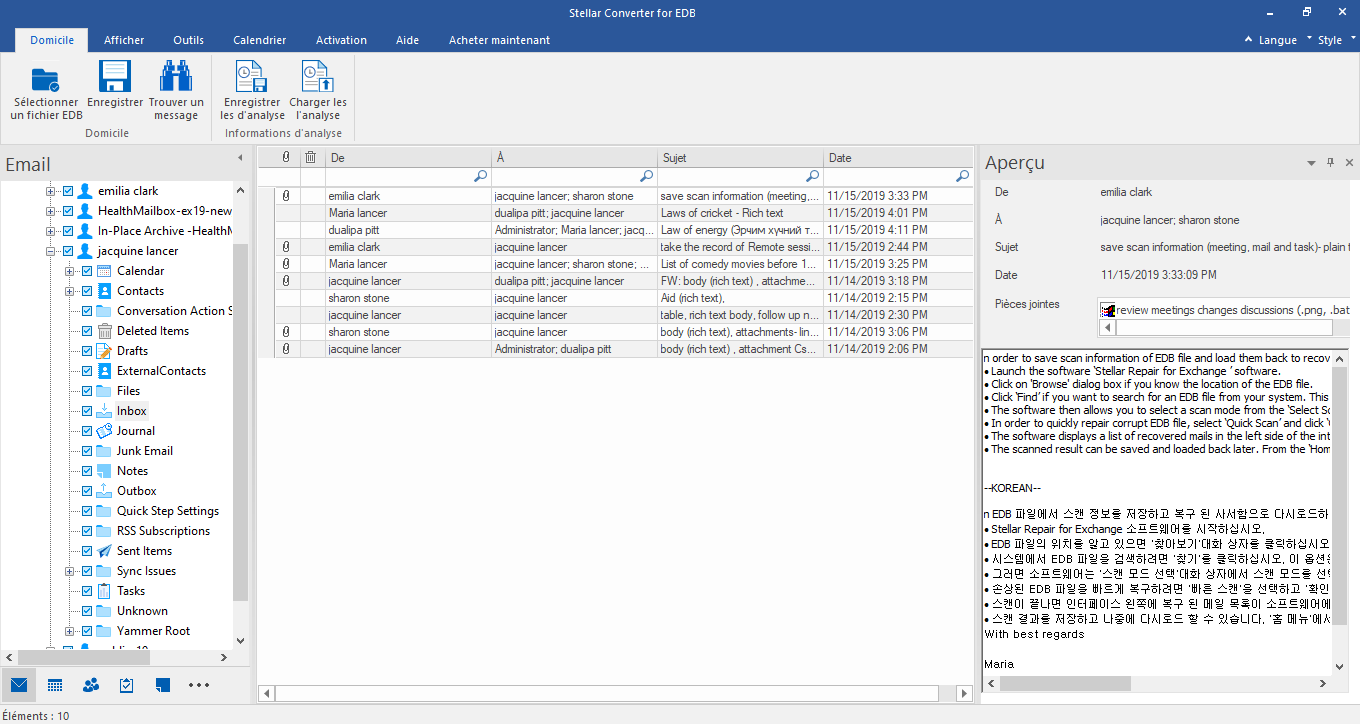Open Aperçu panel dropdown arrow
The height and width of the screenshot is (724, 1360).
pyautogui.click(x=1311, y=162)
